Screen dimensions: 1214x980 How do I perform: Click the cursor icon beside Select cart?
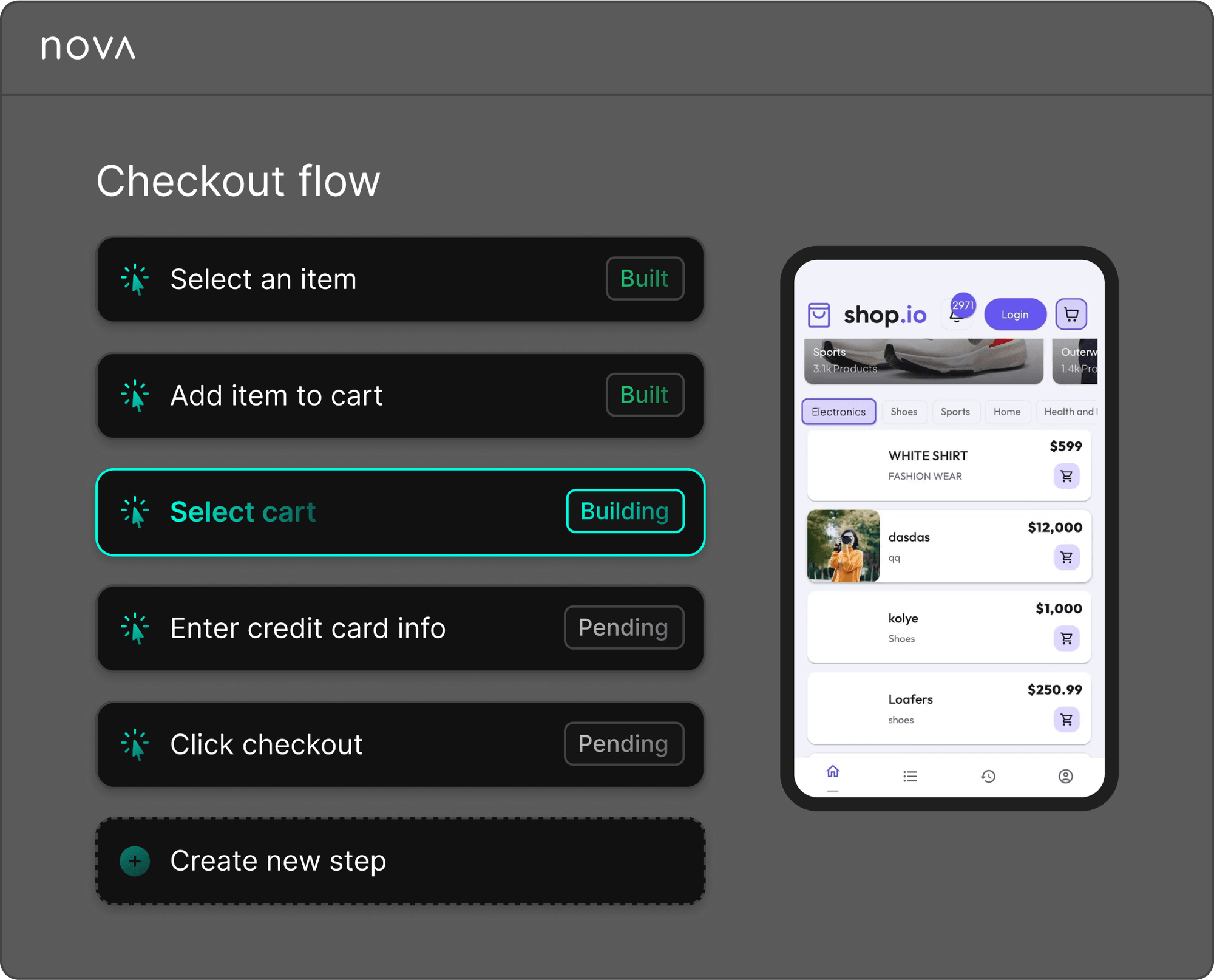point(135,512)
